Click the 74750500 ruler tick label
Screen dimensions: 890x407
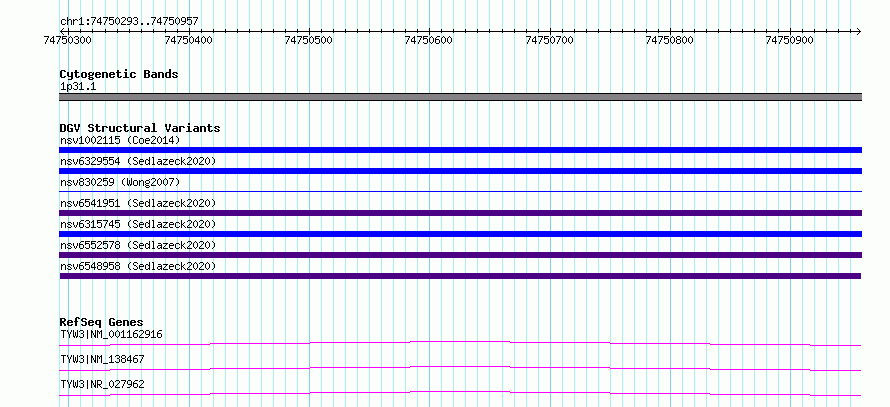pyautogui.click(x=309, y=40)
